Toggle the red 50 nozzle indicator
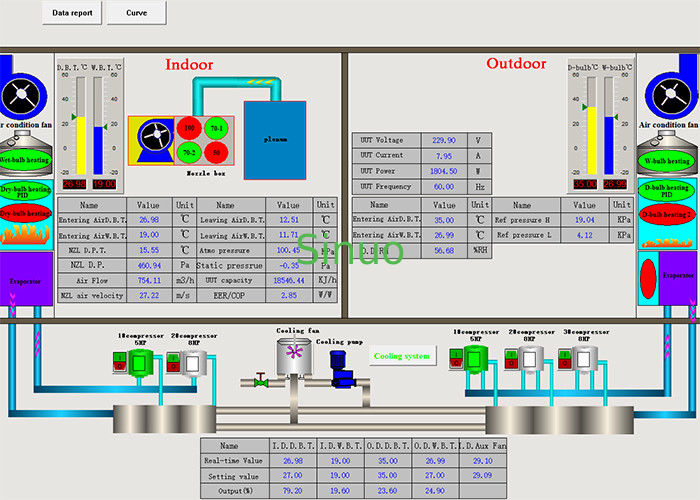The width and height of the screenshot is (700, 500). point(216,153)
